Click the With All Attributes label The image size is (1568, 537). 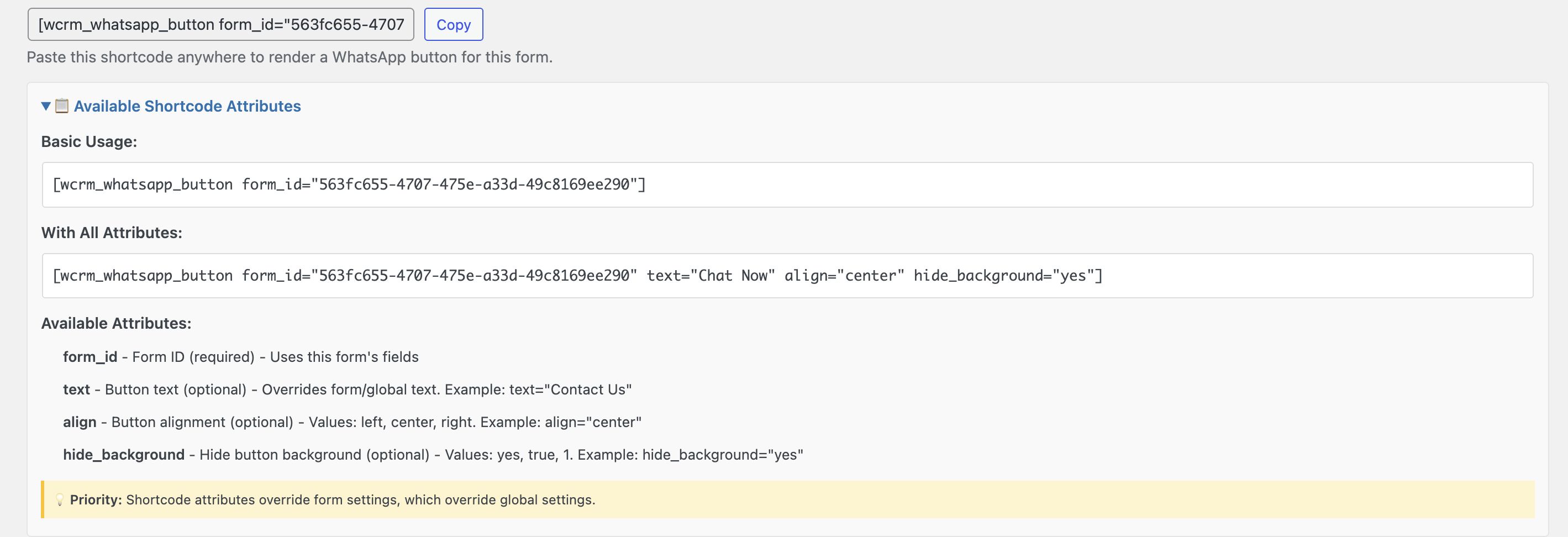coord(112,233)
